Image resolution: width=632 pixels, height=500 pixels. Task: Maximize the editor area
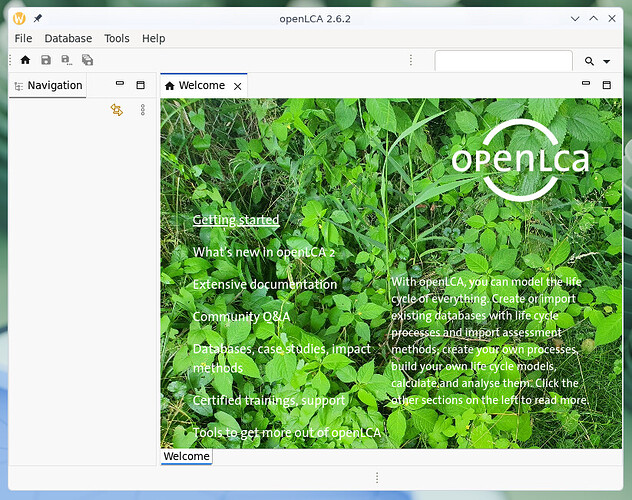607,85
